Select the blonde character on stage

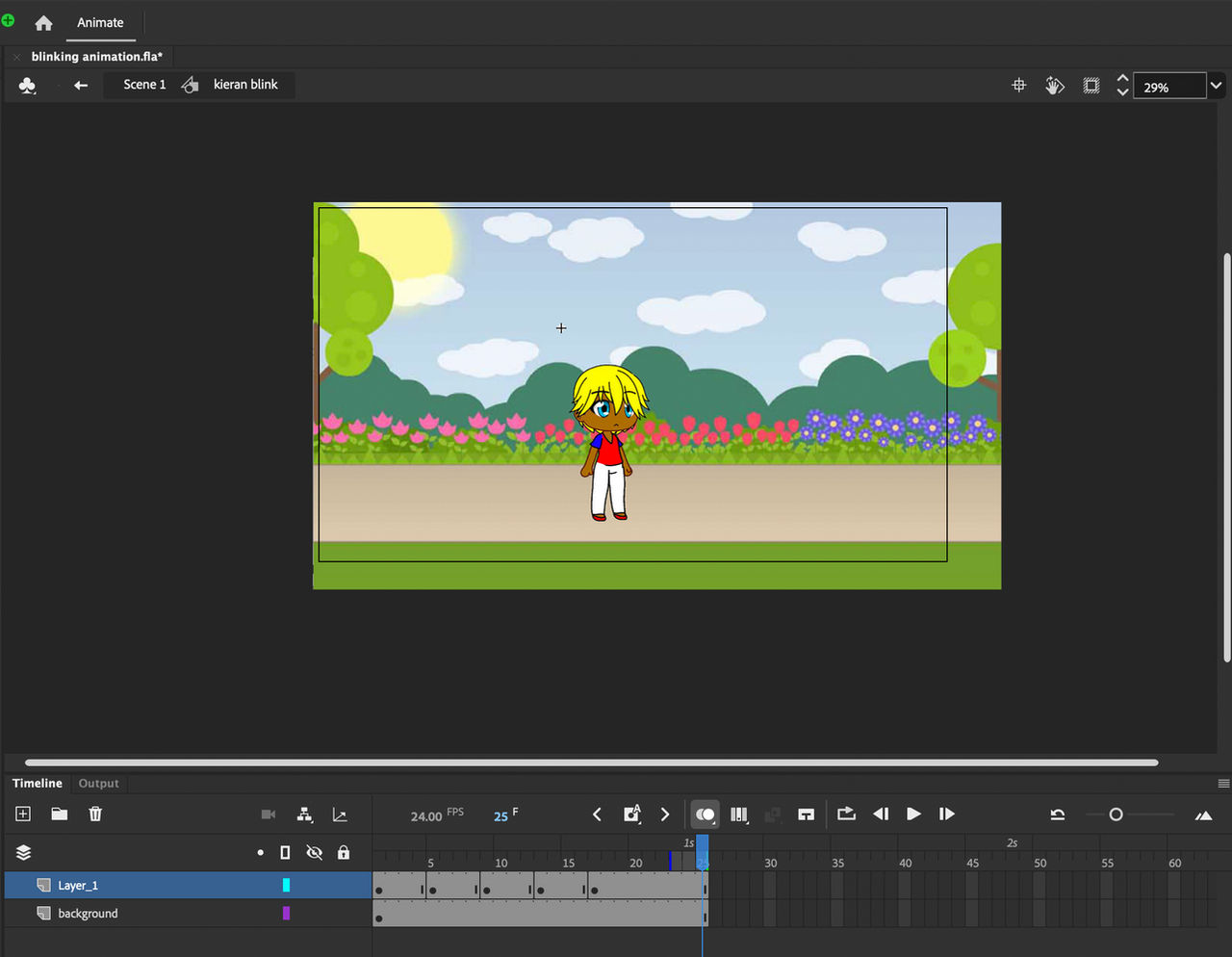pyautogui.click(x=608, y=443)
